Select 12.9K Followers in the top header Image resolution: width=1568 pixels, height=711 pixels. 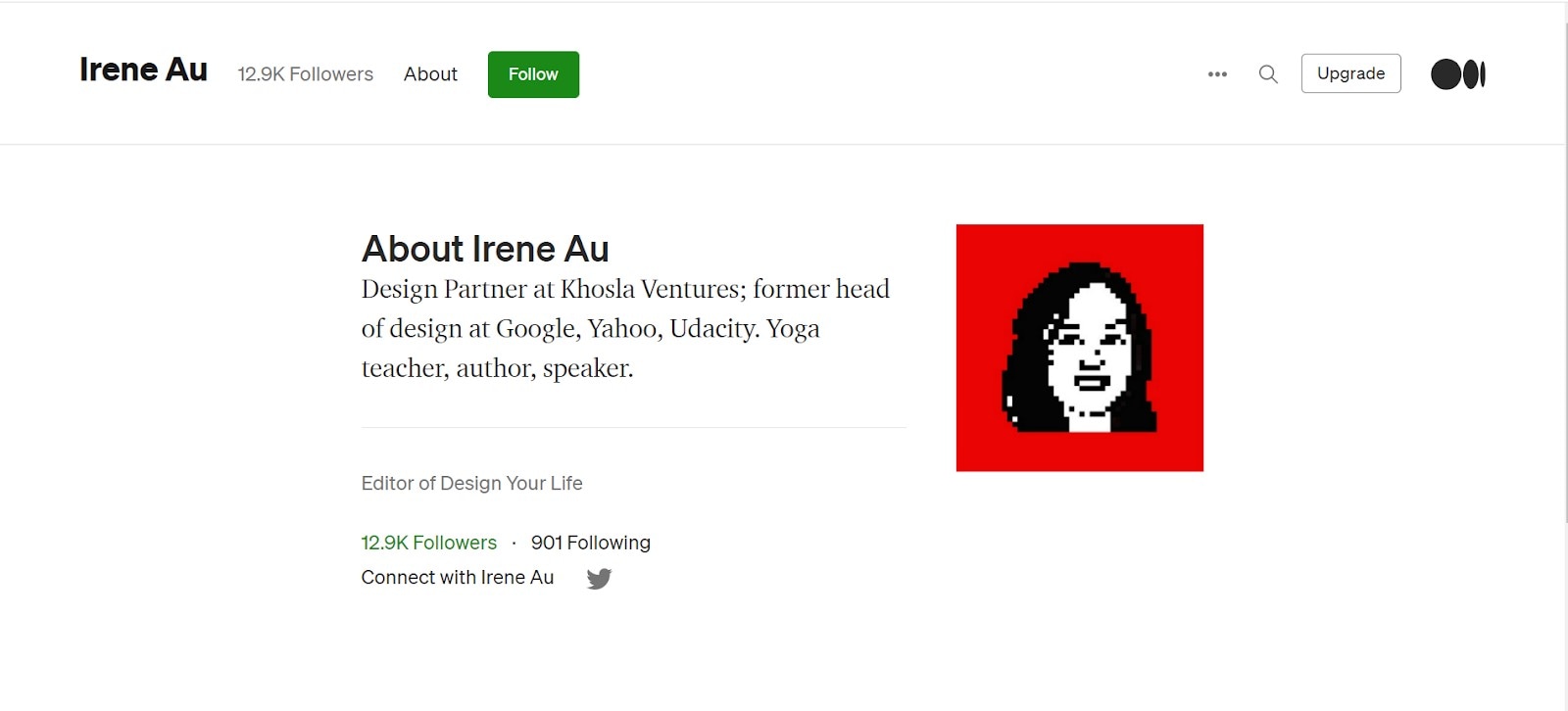click(305, 74)
